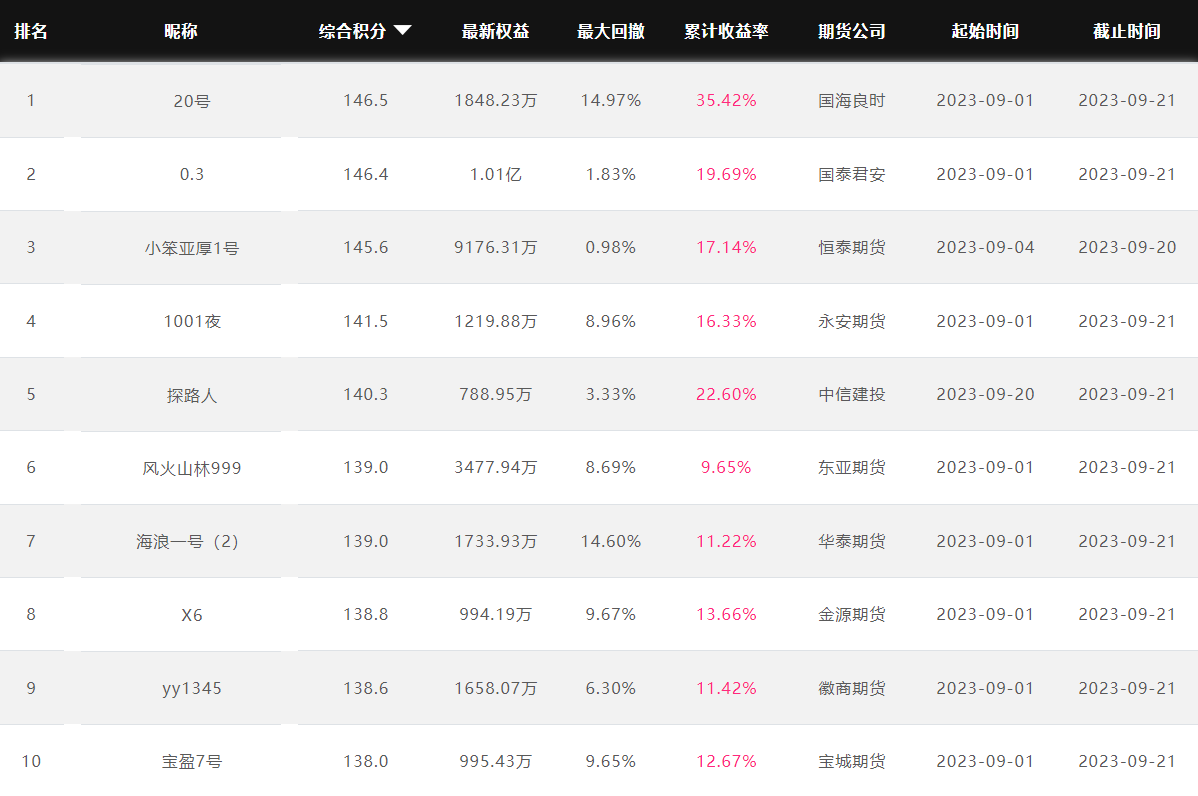Select the 11.22% return value
1198x796 pixels.
[x=726, y=541]
